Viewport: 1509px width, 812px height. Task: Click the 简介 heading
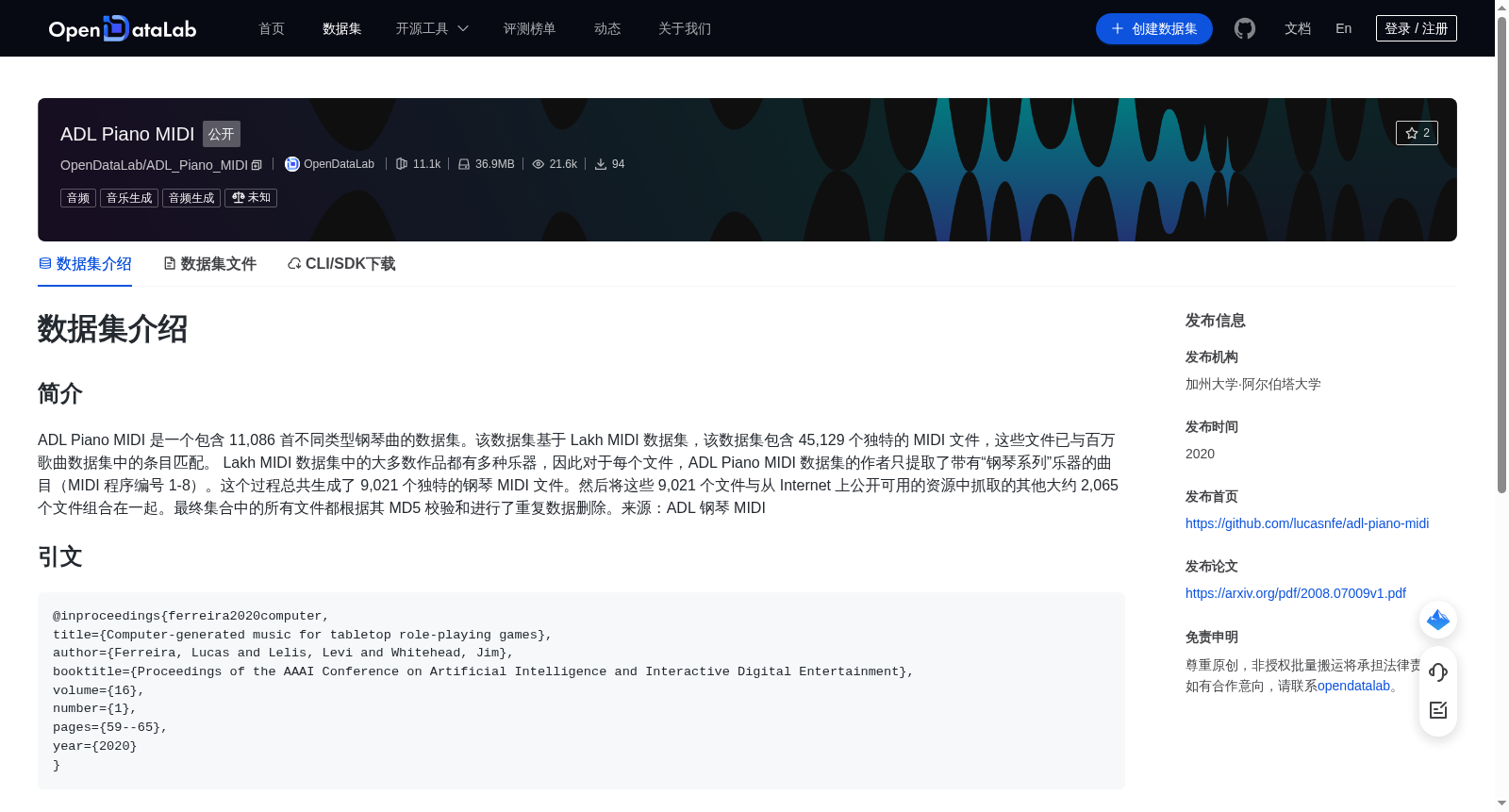click(x=60, y=393)
